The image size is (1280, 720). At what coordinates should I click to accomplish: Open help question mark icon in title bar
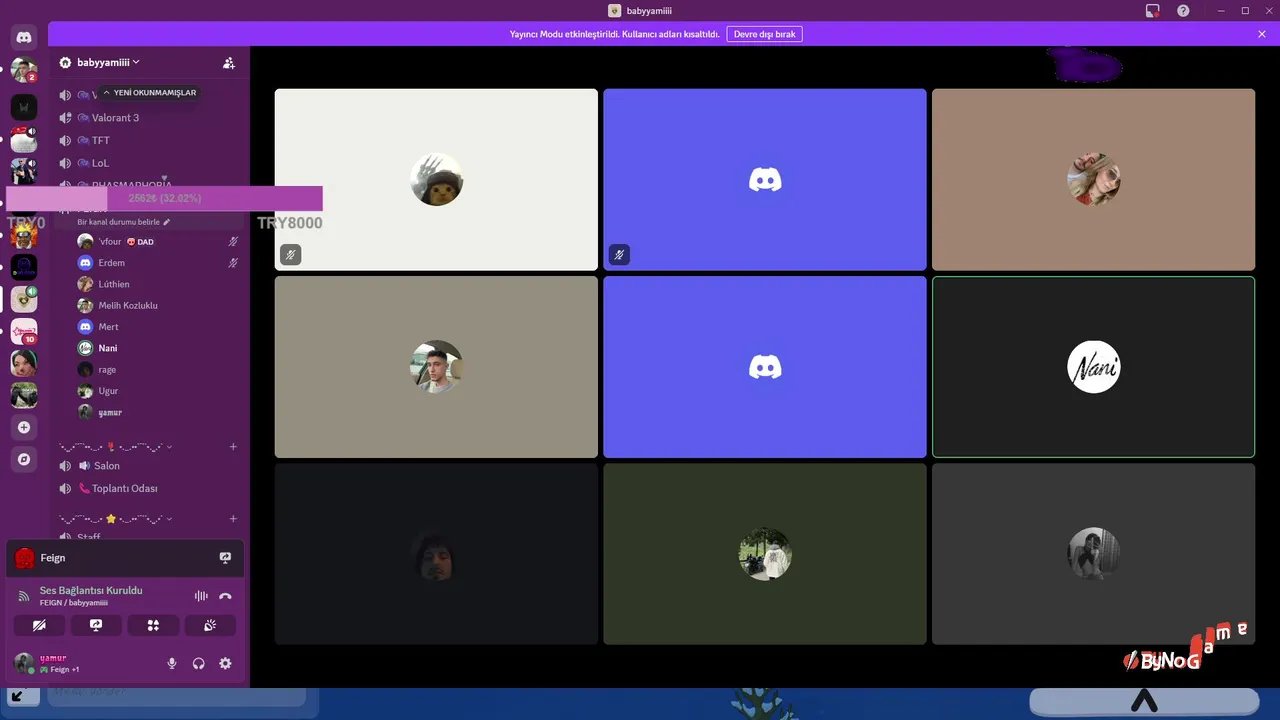pos(1183,10)
